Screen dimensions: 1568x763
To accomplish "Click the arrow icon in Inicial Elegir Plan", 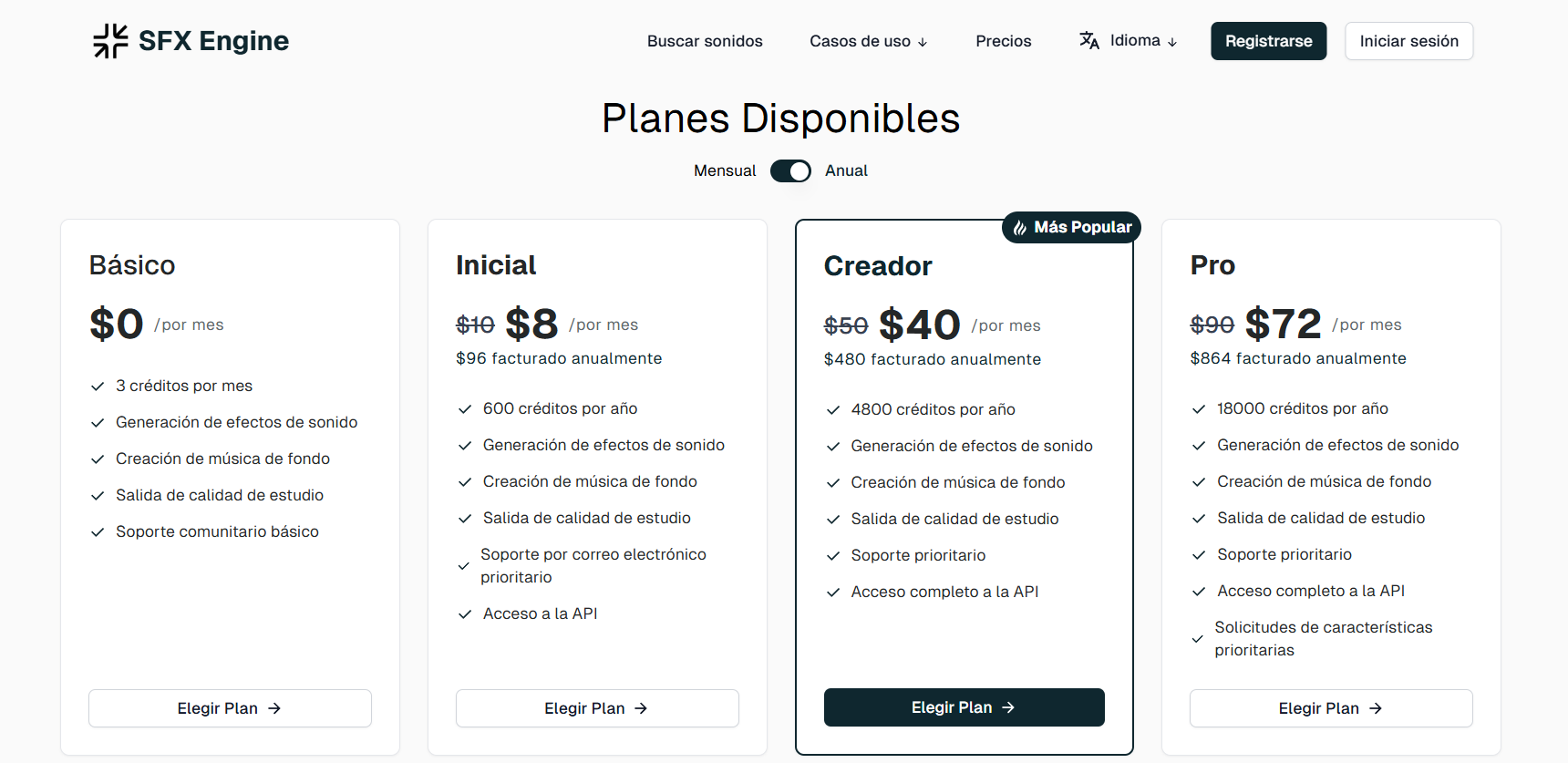I will pyautogui.click(x=641, y=708).
